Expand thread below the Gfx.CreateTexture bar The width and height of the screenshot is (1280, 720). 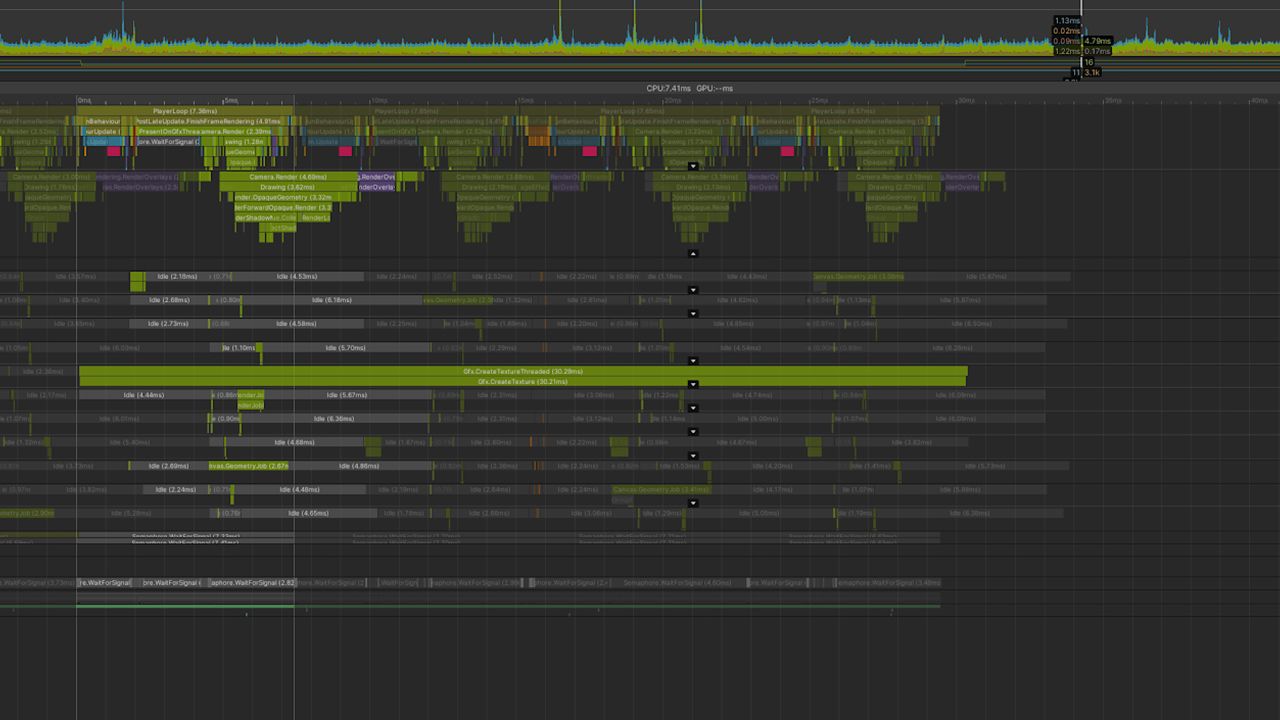[x=693, y=384]
